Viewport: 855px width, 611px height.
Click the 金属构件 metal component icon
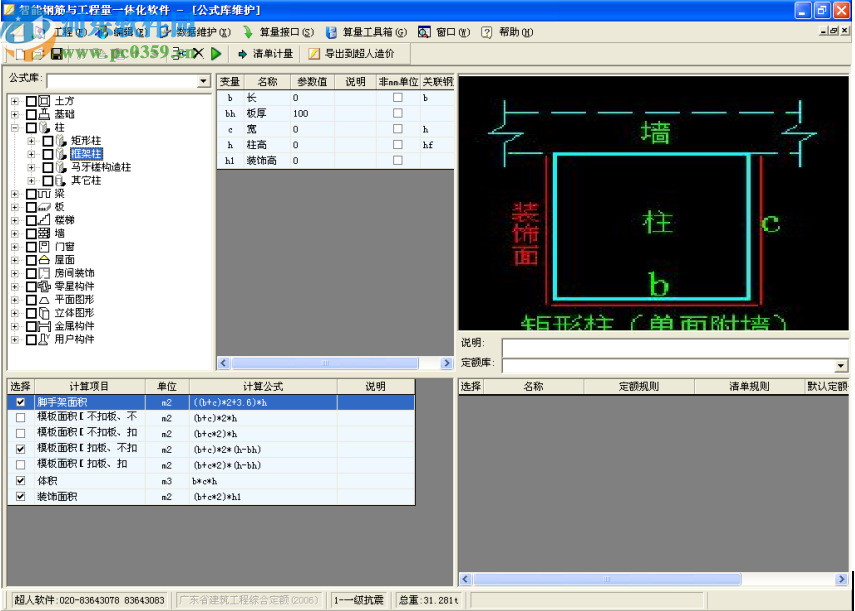pyautogui.click(x=43, y=326)
